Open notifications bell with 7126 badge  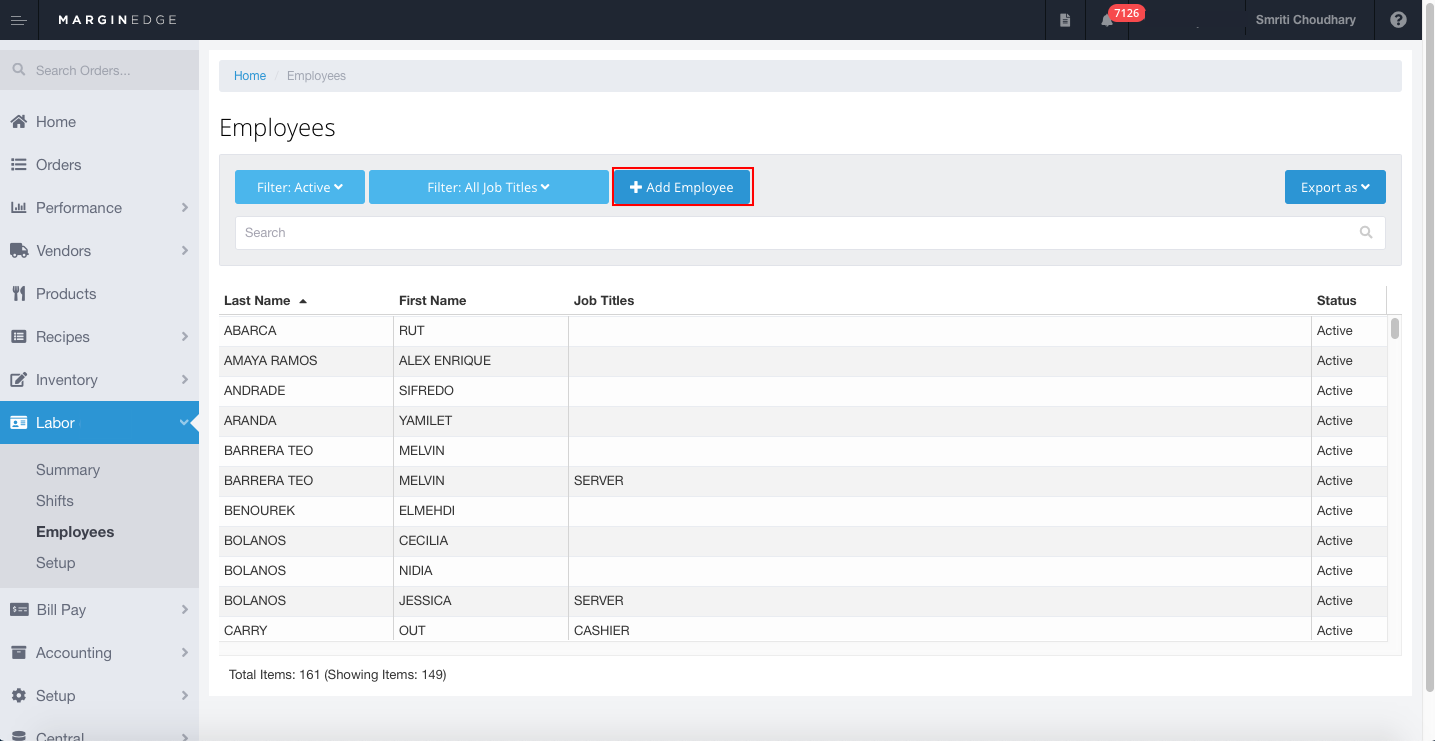(x=1107, y=20)
